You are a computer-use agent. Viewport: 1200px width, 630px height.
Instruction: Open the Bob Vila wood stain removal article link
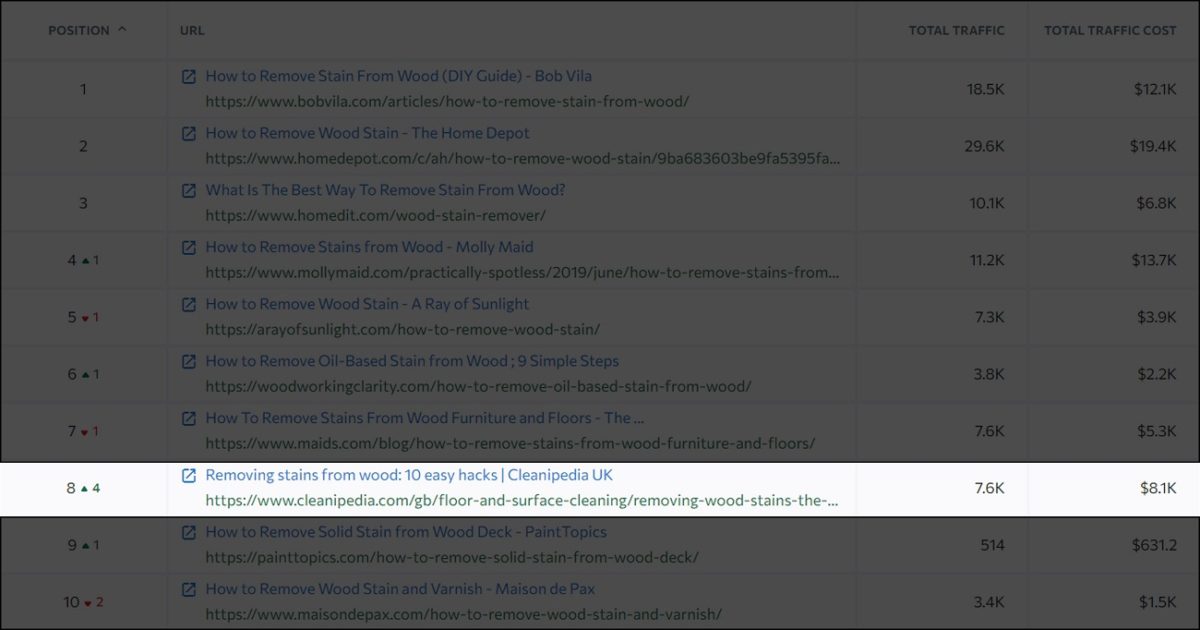398,75
